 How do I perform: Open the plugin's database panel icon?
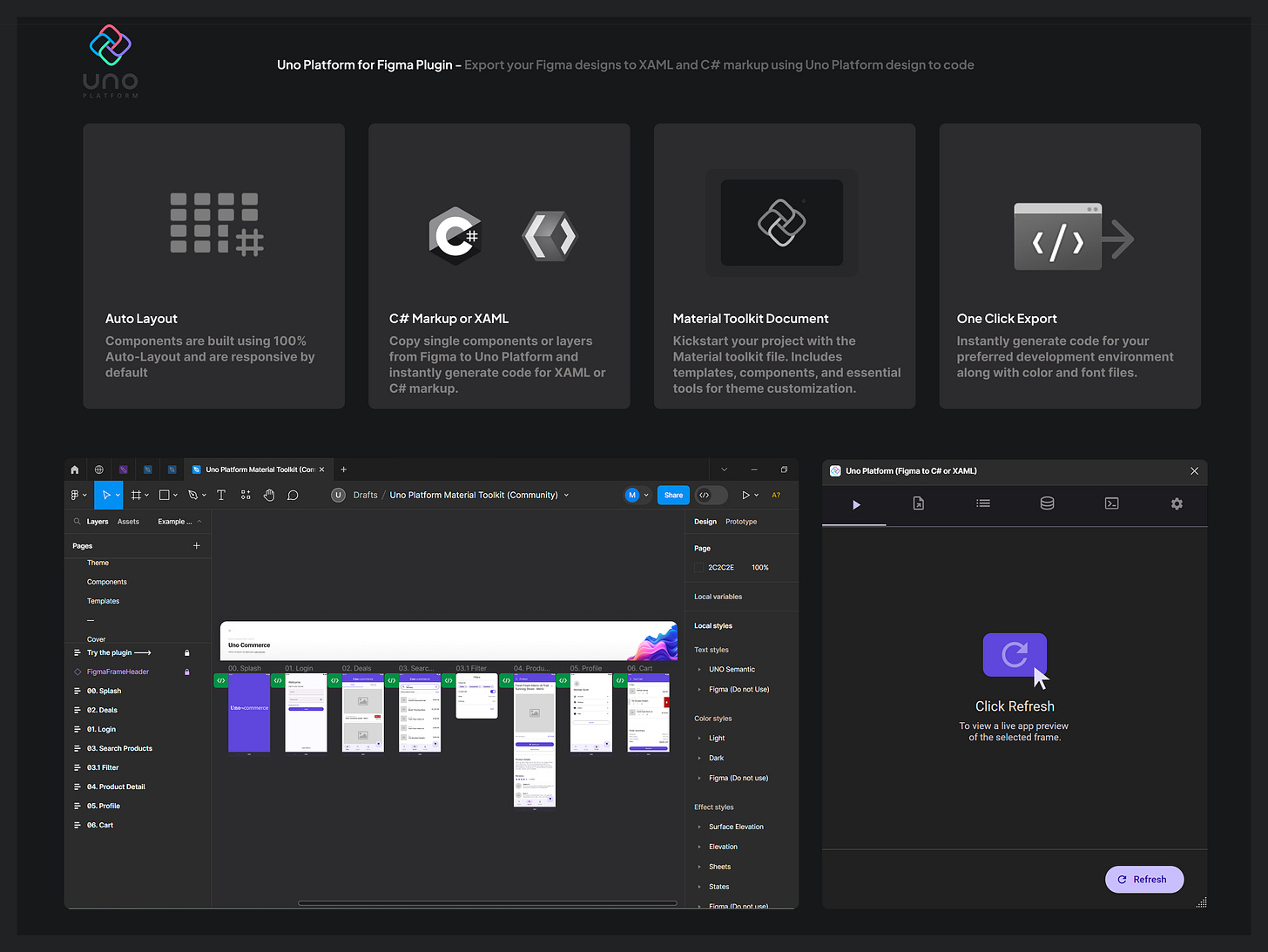click(x=1047, y=503)
